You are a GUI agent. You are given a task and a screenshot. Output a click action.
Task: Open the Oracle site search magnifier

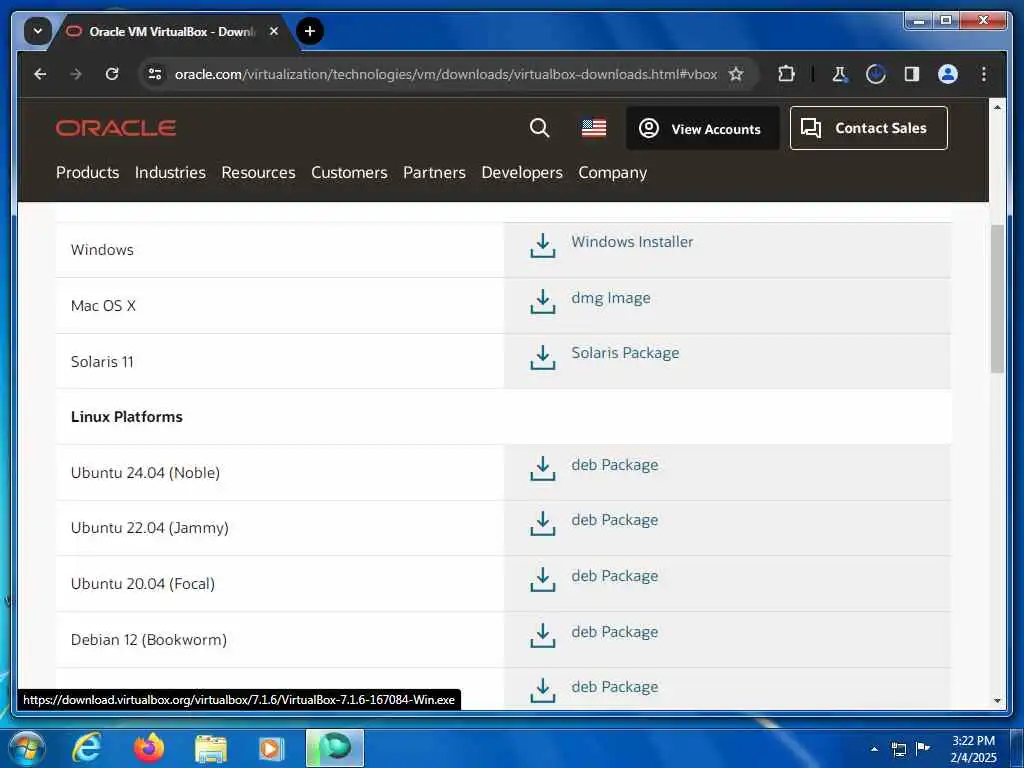pos(539,128)
